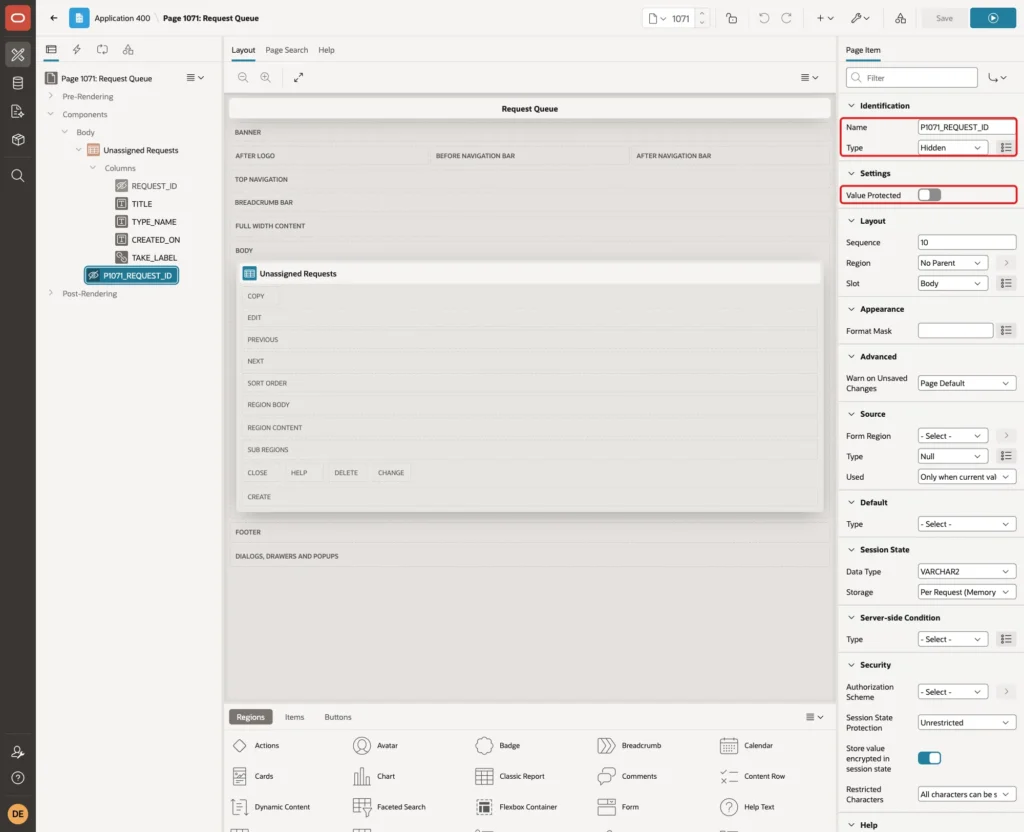Open SQL Workshop database icon
This screenshot has height=832, width=1024.
pos(18,83)
